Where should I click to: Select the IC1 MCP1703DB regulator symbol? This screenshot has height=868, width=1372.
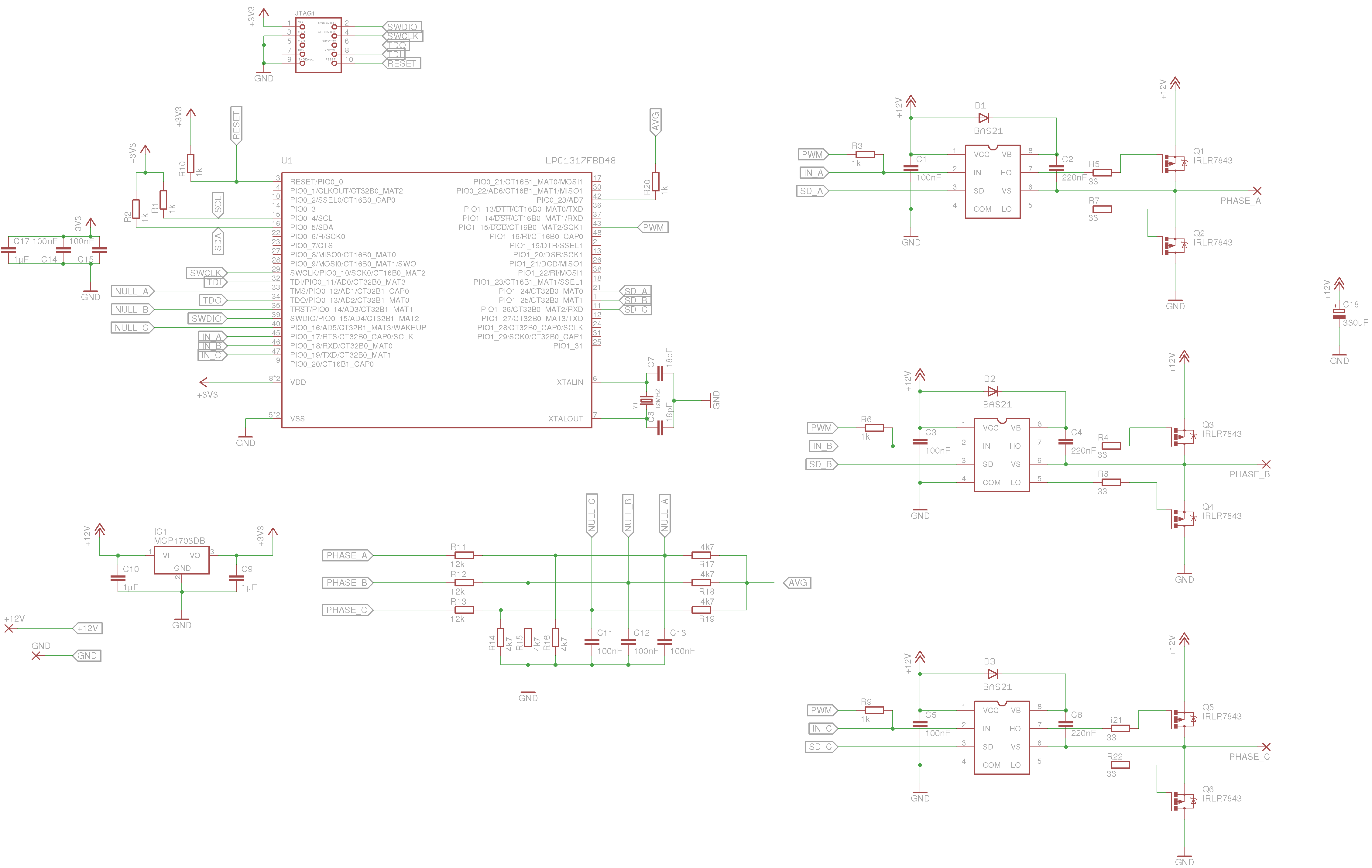tap(182, 560)
